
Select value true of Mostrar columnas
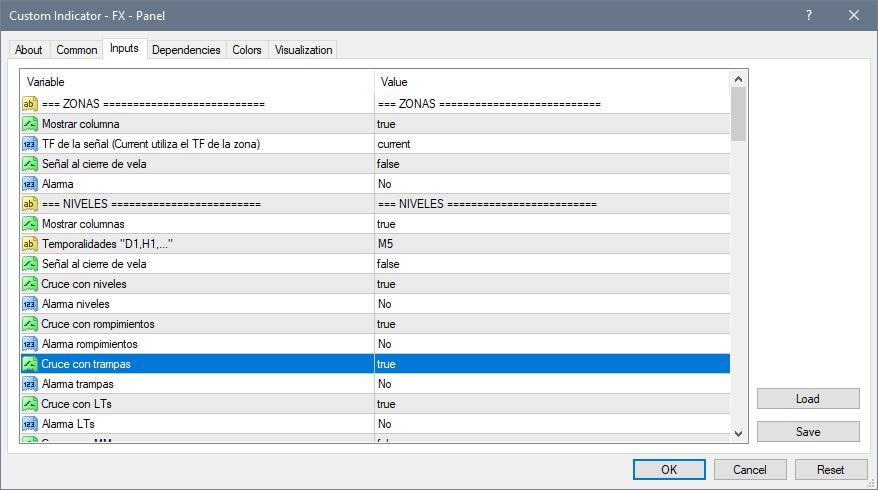(x=552, y=224)
